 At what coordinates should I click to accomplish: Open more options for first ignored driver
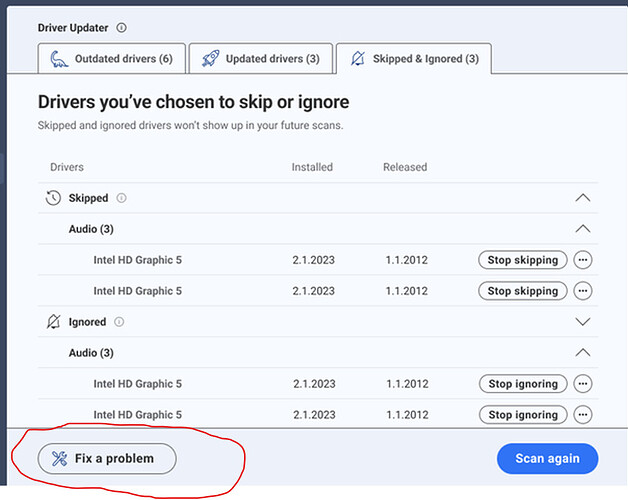583,384
